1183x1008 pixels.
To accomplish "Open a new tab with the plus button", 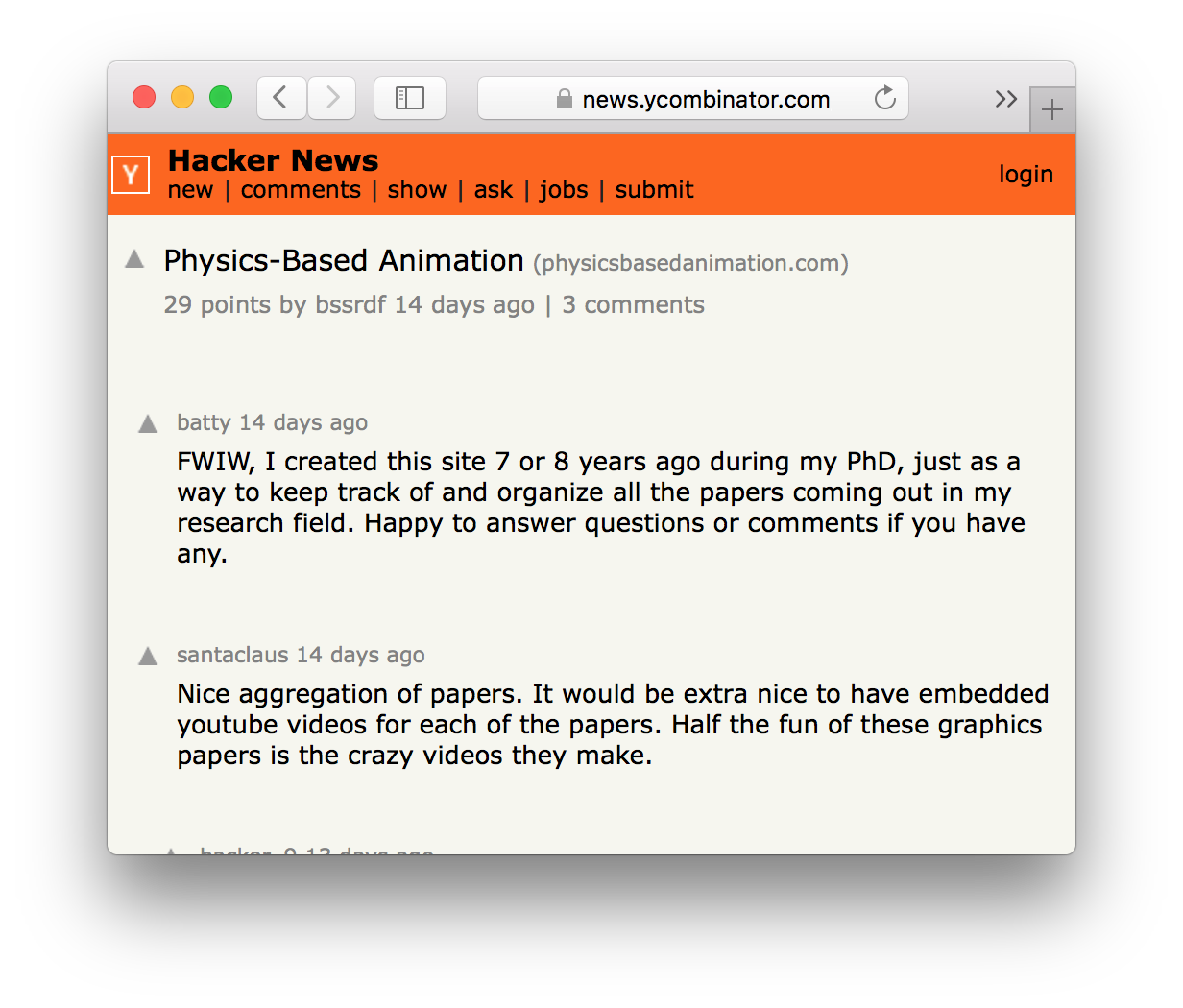I will coord(1051,109).
